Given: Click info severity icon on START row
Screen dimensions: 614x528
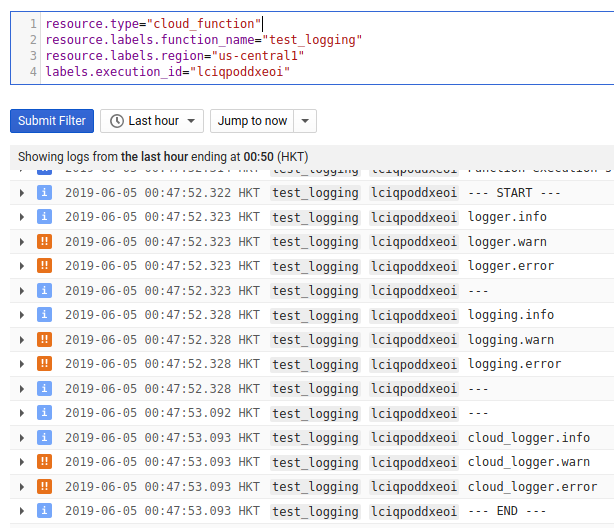Looking at the screenshot, I should [x=44, y=193].
